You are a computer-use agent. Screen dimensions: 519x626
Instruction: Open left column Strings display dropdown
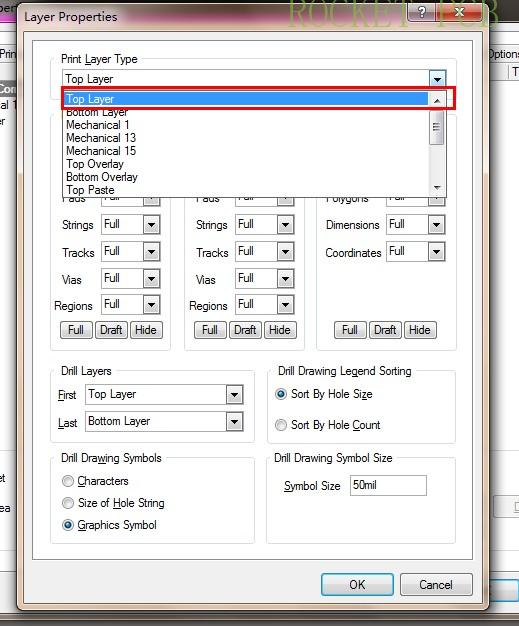click(x=151, y=224)
